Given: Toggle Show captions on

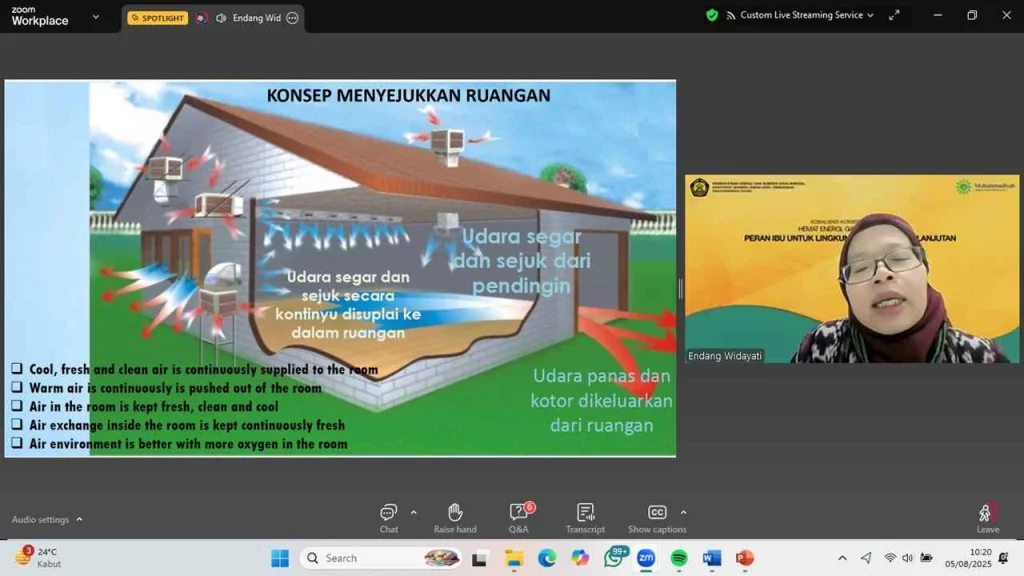Looking at the screenshot, I should click(x=657, y=515).
